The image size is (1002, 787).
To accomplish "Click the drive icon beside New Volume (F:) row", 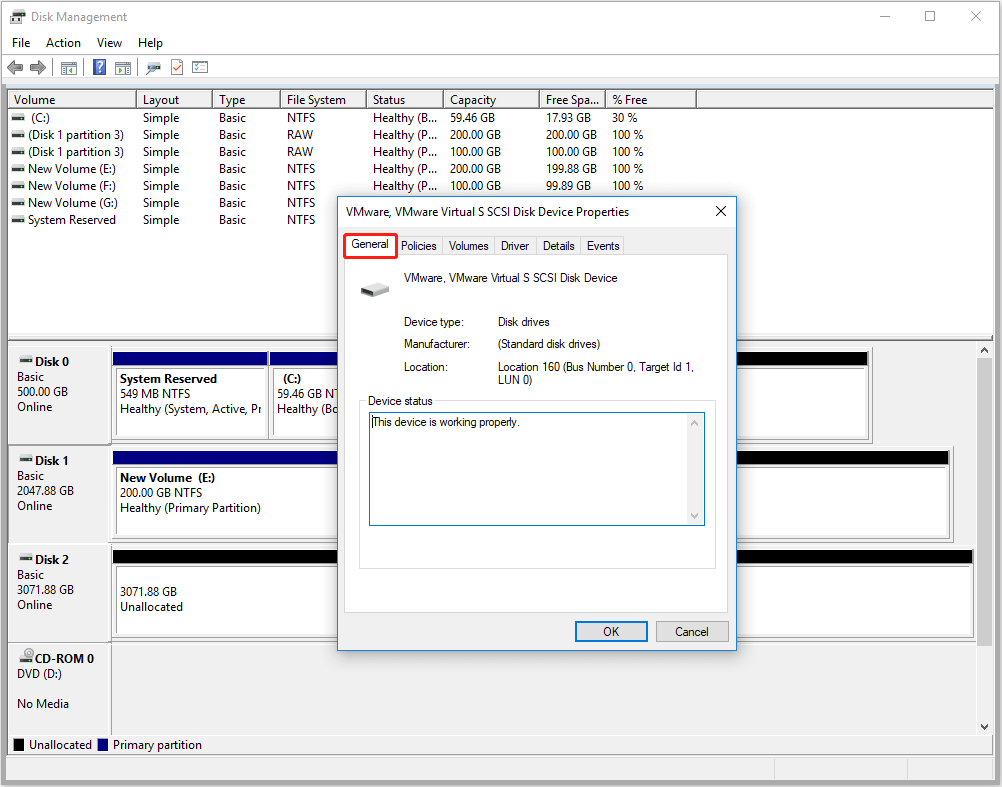I will 18,186.
